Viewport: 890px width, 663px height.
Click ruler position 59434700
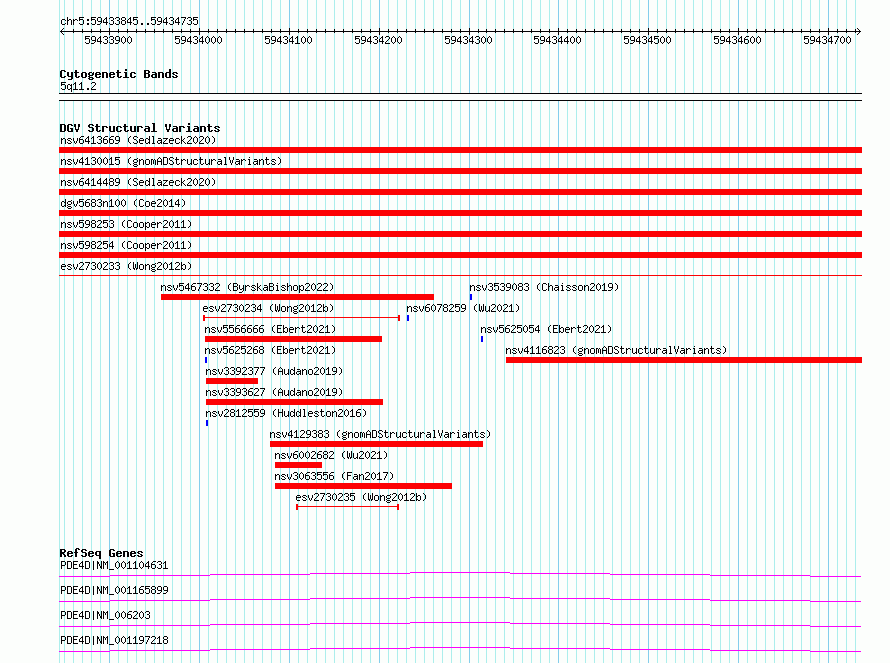tap(827, 40)
